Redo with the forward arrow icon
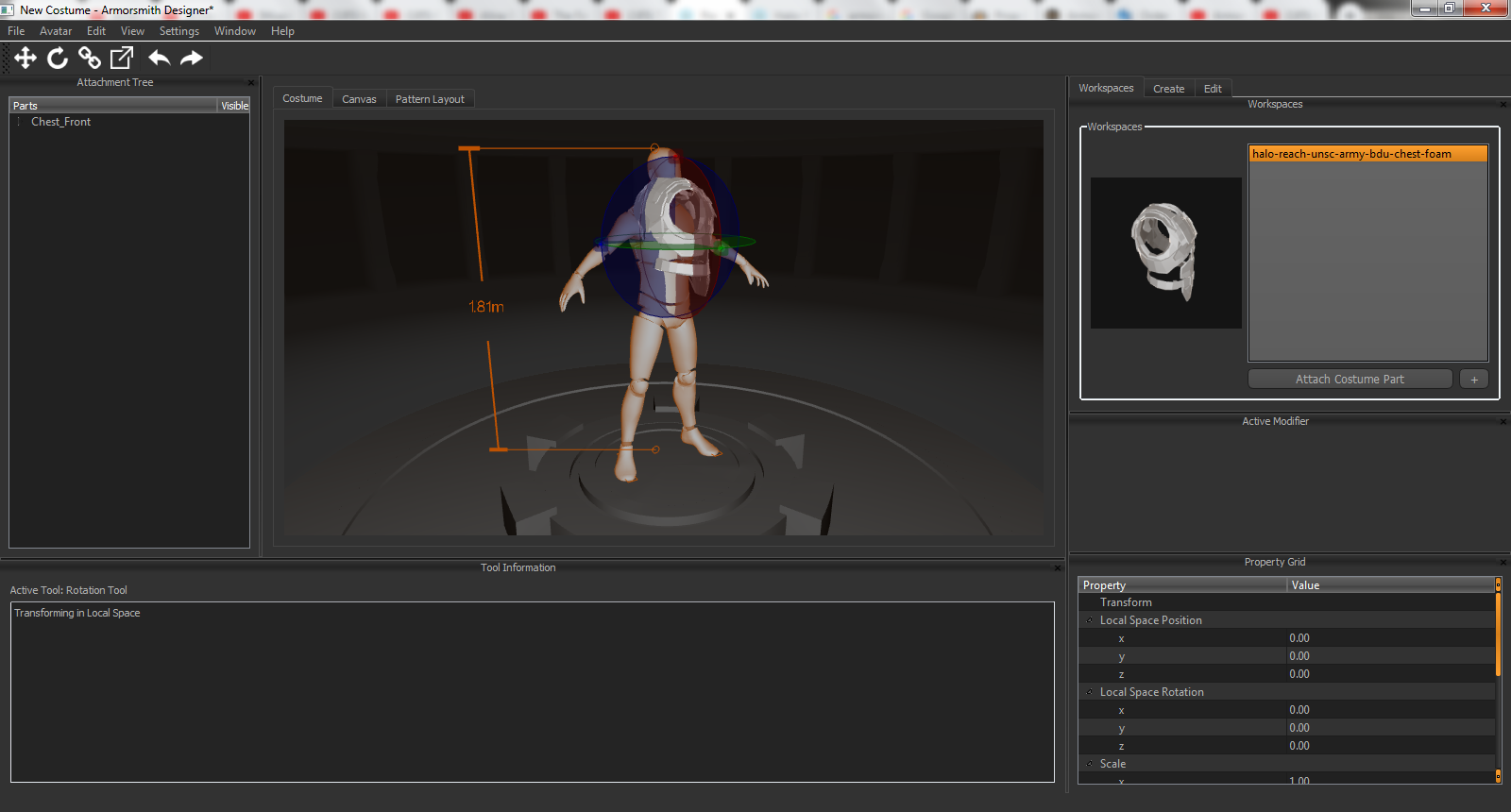The width and height of the screenshot is (1511, 812). click(x=192, y=59)
